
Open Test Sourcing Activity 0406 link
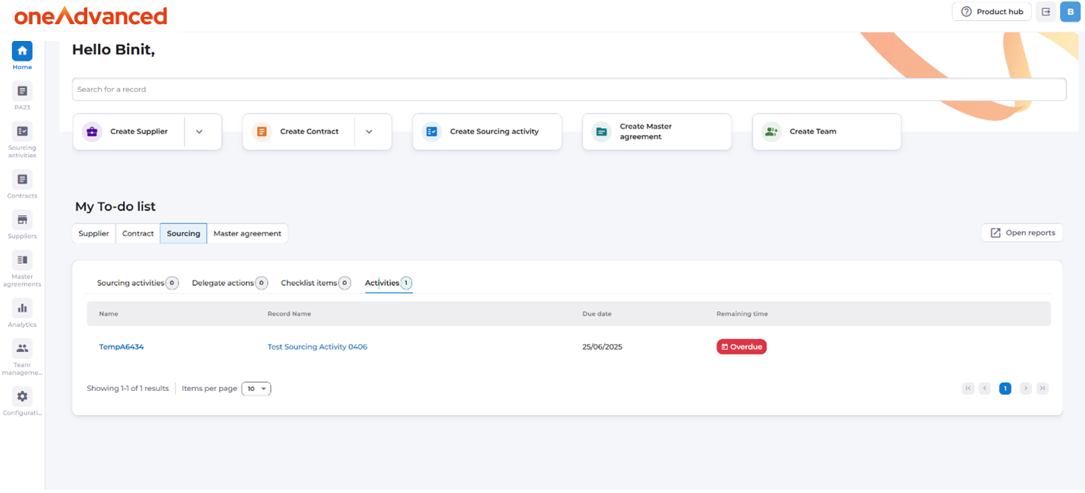318,347
